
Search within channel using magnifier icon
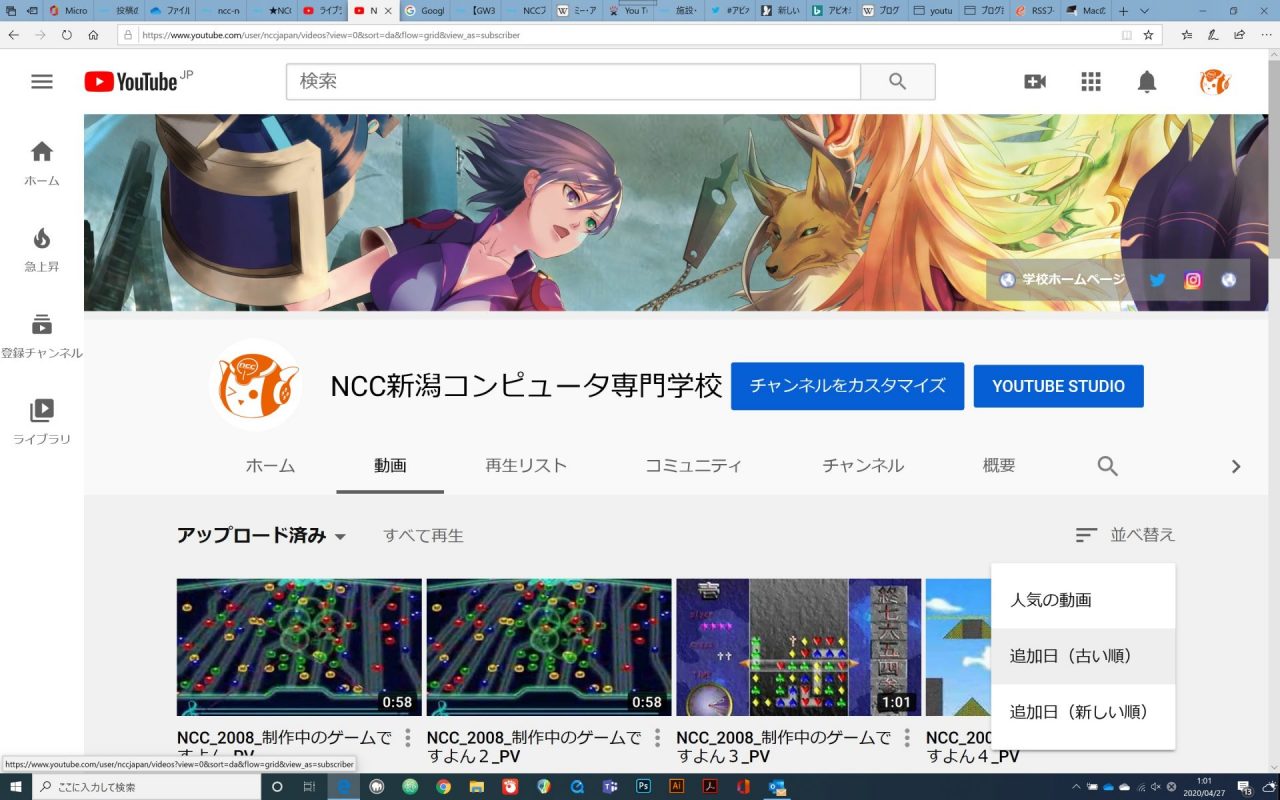pyautogui.click(x=1107, y=466)
